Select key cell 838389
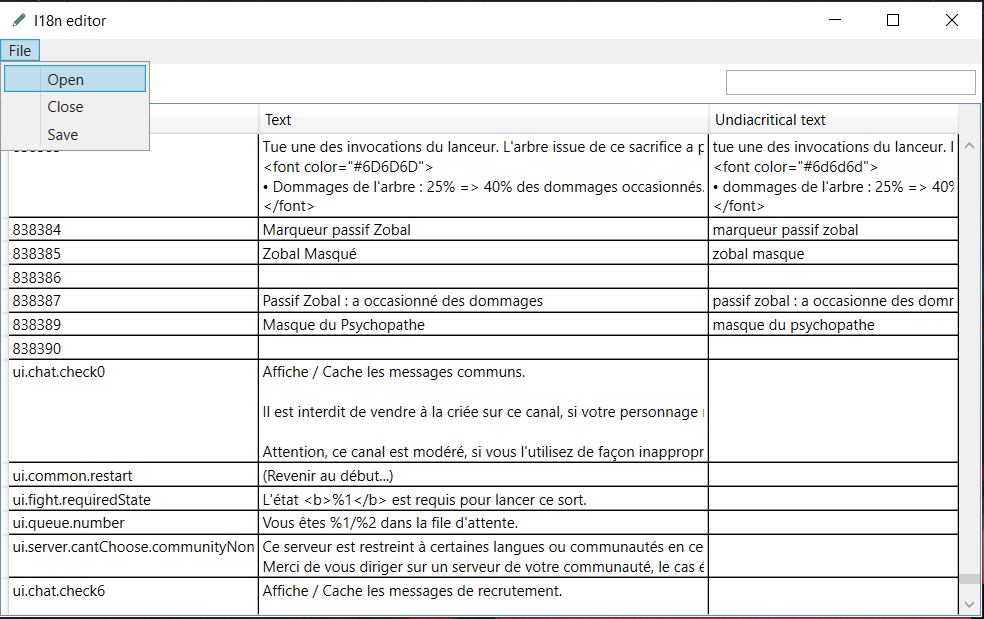The height and width of the screenshot is (619, 984). (133, 325)
